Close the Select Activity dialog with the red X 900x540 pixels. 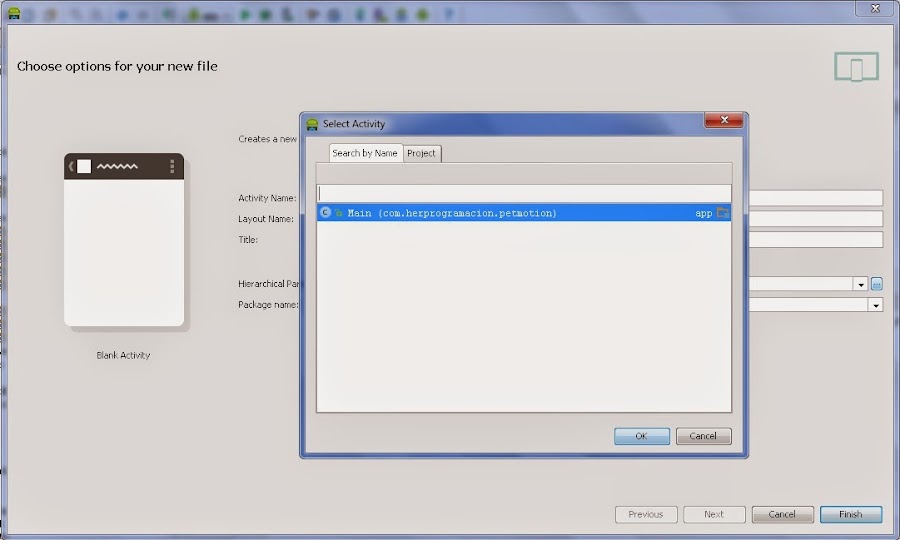(724, 120)
